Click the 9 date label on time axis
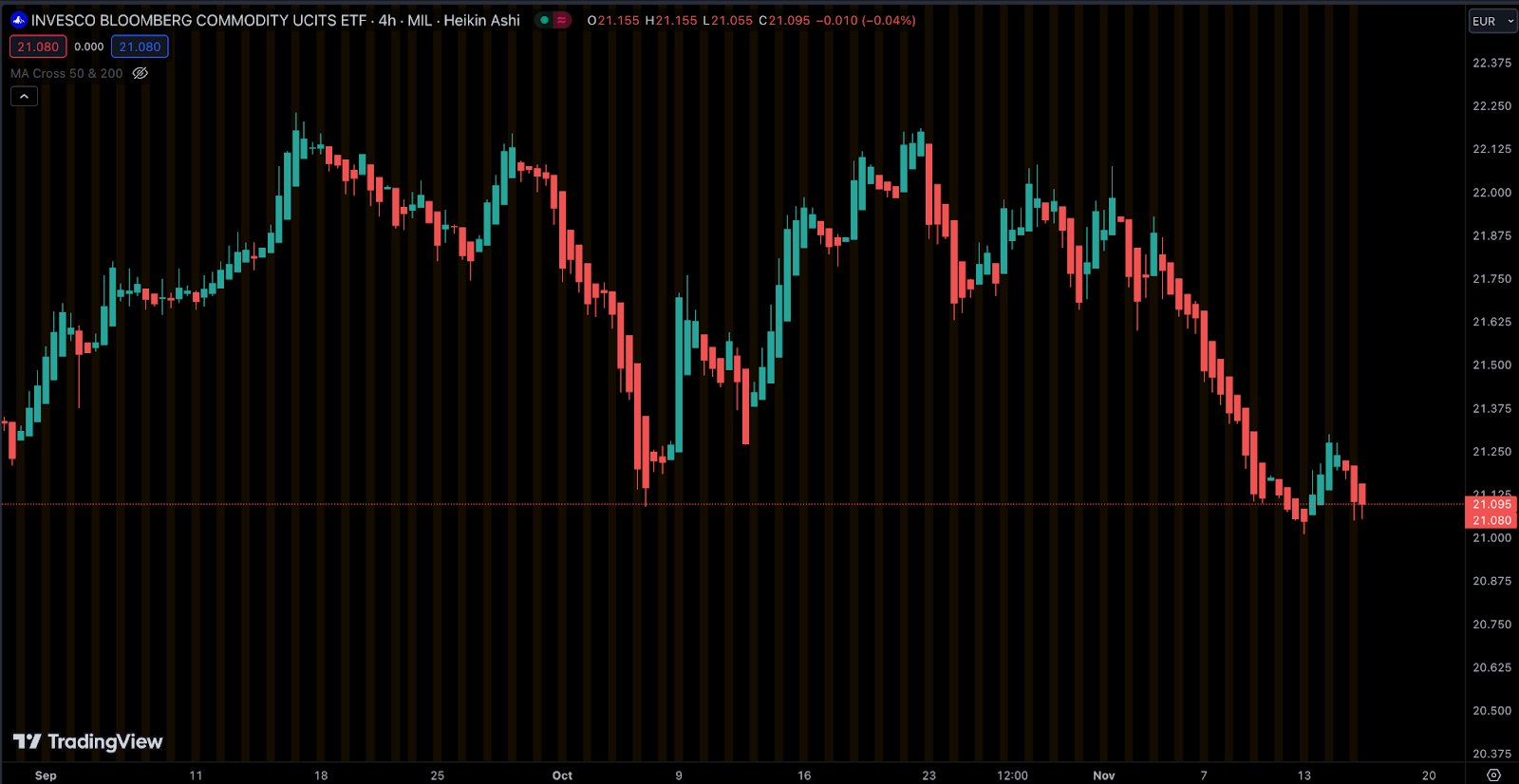The image size is (1519, 784). [679, 775]
